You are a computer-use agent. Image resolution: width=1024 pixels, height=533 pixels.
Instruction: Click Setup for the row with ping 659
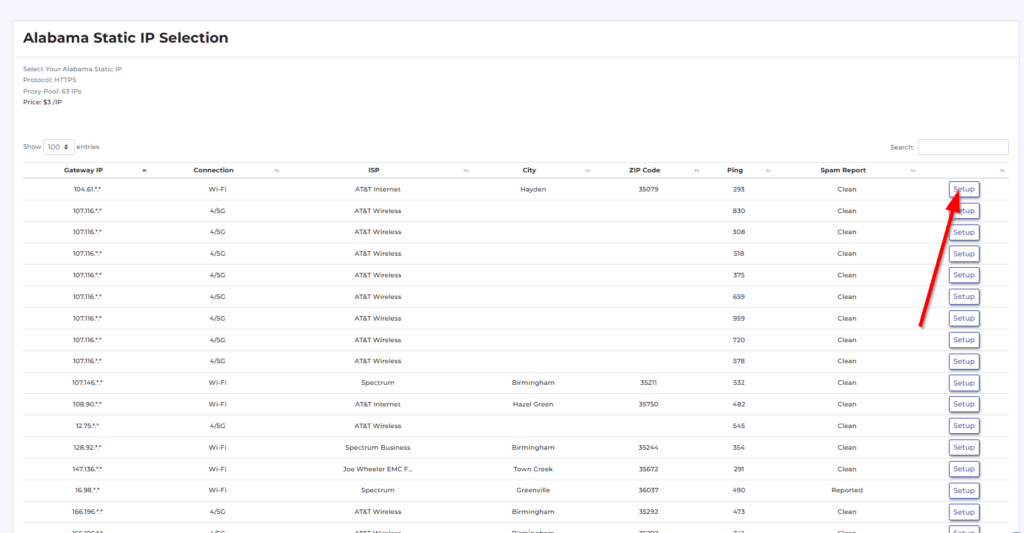(x=964, y=297)
